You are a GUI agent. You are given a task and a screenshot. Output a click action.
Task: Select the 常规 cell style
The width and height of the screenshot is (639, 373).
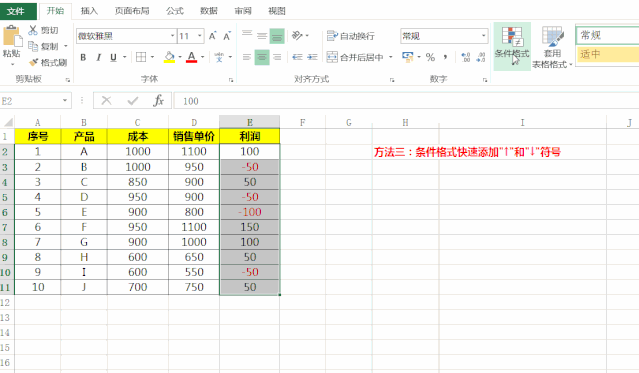point(607,35)
